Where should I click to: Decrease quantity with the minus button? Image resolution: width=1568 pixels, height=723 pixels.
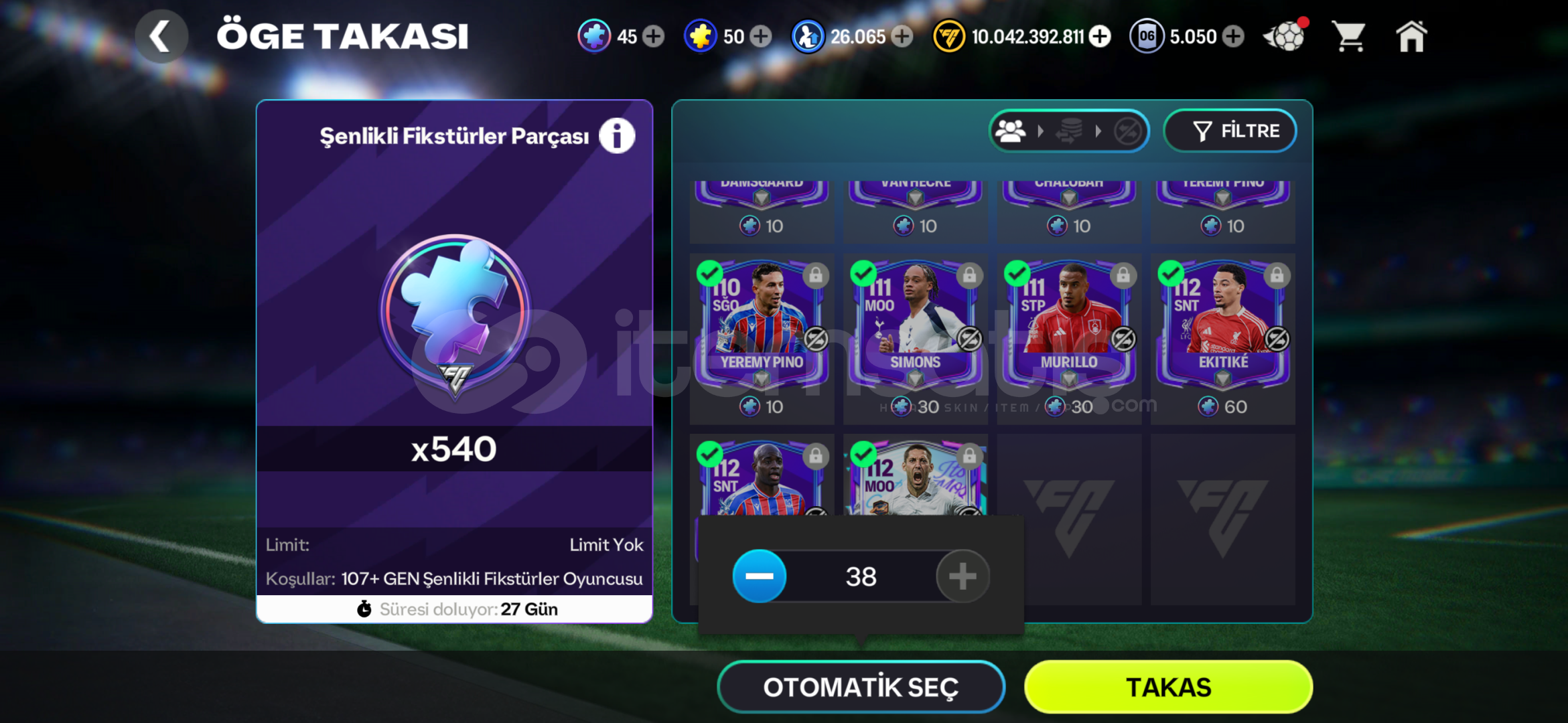pos(759,576)
